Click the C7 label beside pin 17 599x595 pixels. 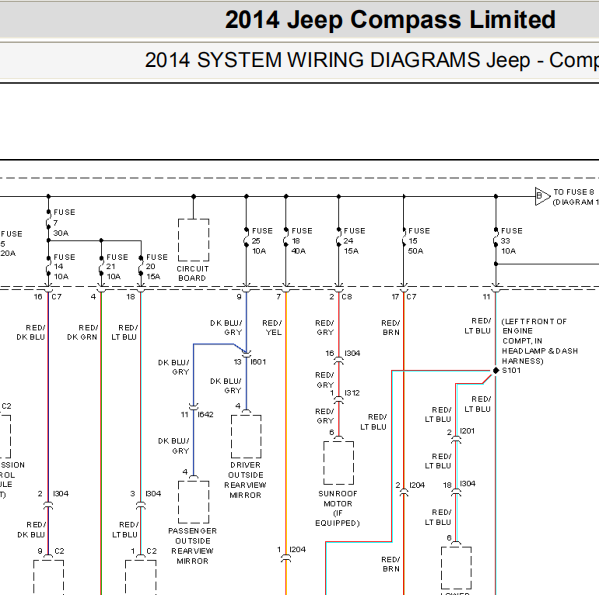(x=411, y=297)
